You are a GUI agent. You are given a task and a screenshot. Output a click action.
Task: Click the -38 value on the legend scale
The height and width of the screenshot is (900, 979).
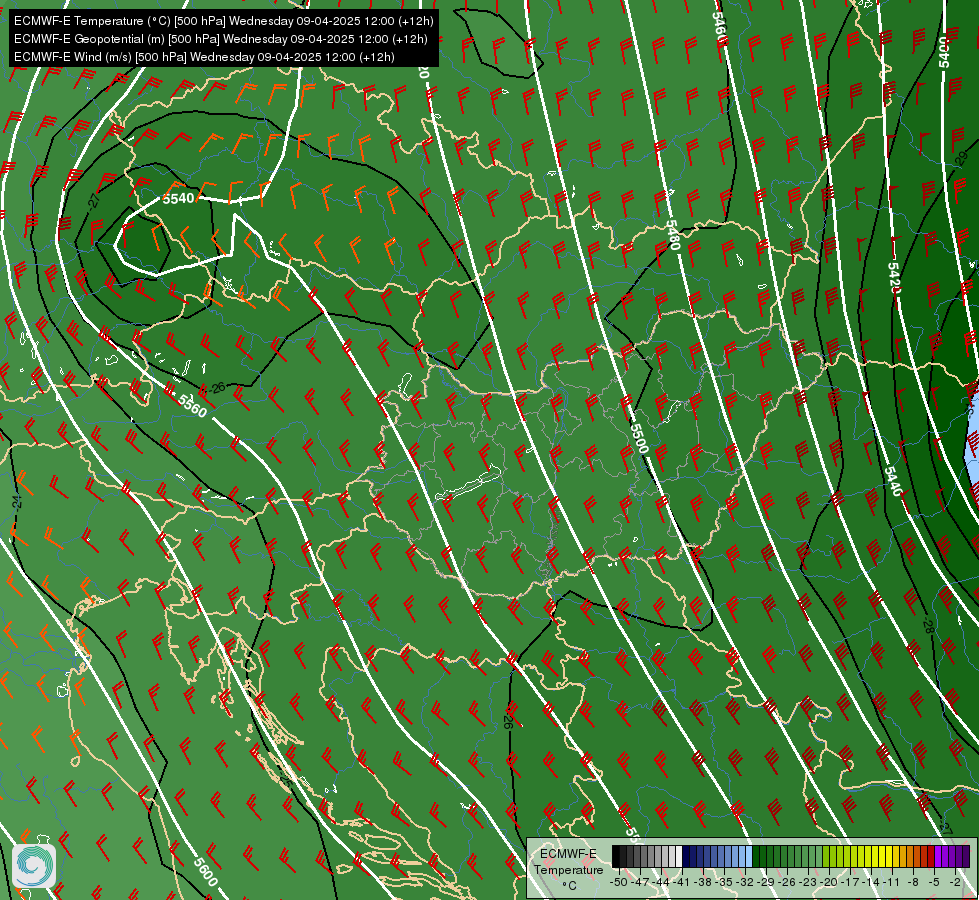[702, 882]
